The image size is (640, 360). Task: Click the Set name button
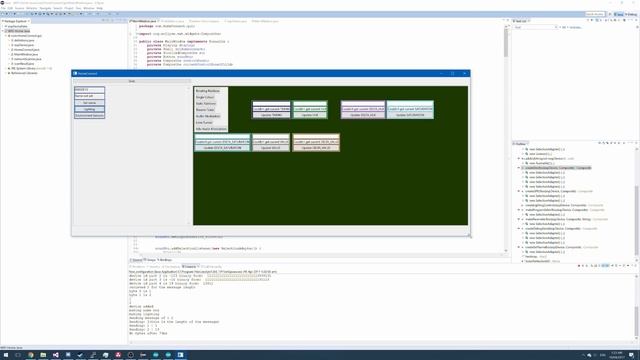(89, 102)
